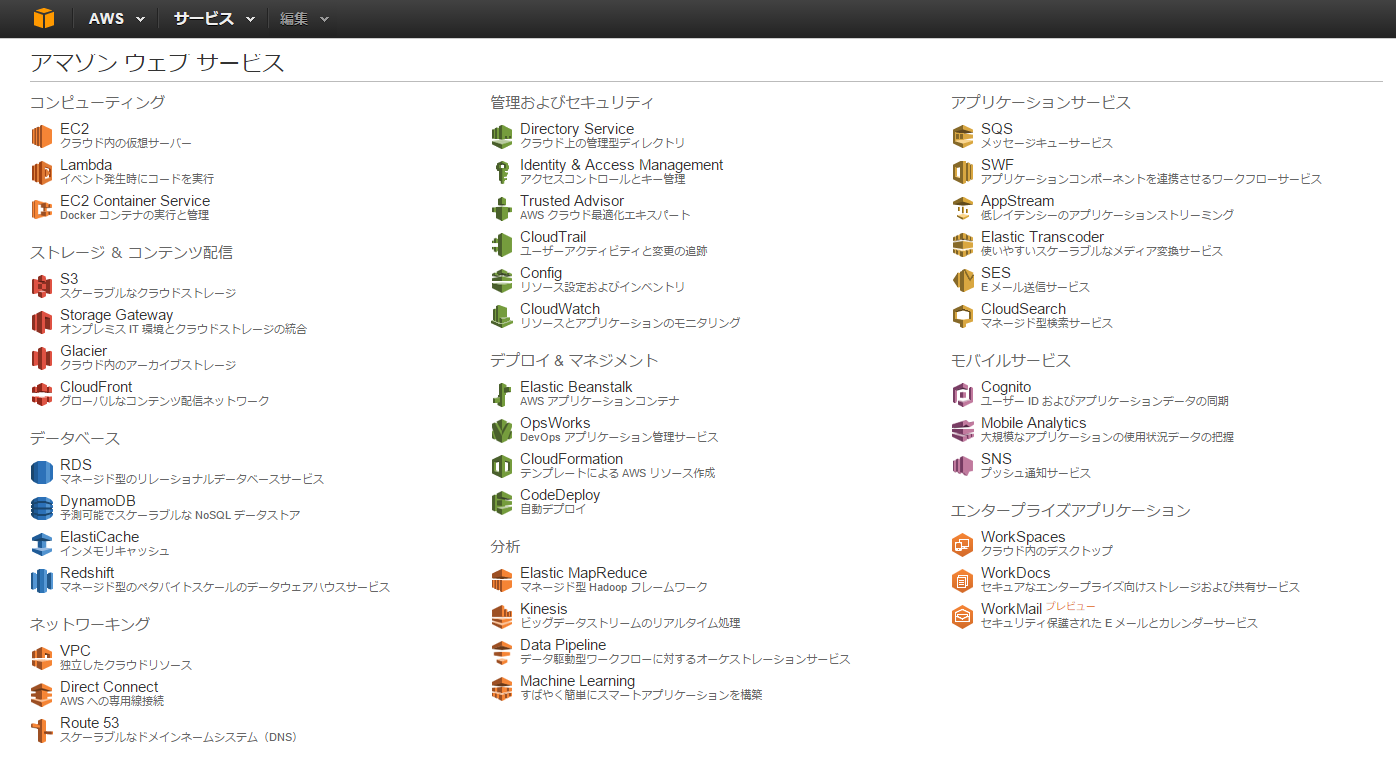
Task: Open the Machine Learning service link
Action: (x=578, y=680)
